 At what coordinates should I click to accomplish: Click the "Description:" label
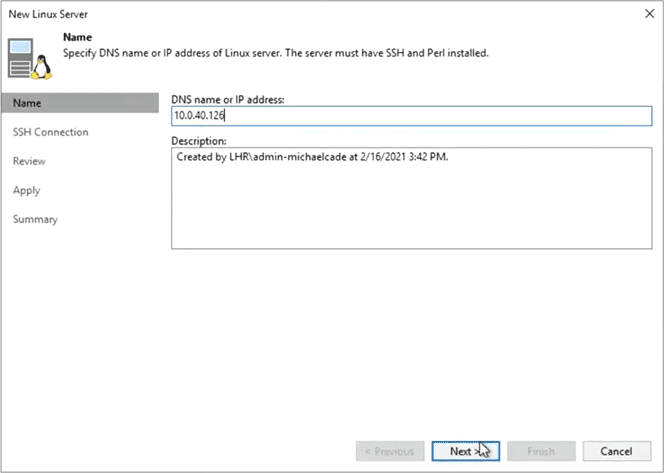[x=199, y=141]
